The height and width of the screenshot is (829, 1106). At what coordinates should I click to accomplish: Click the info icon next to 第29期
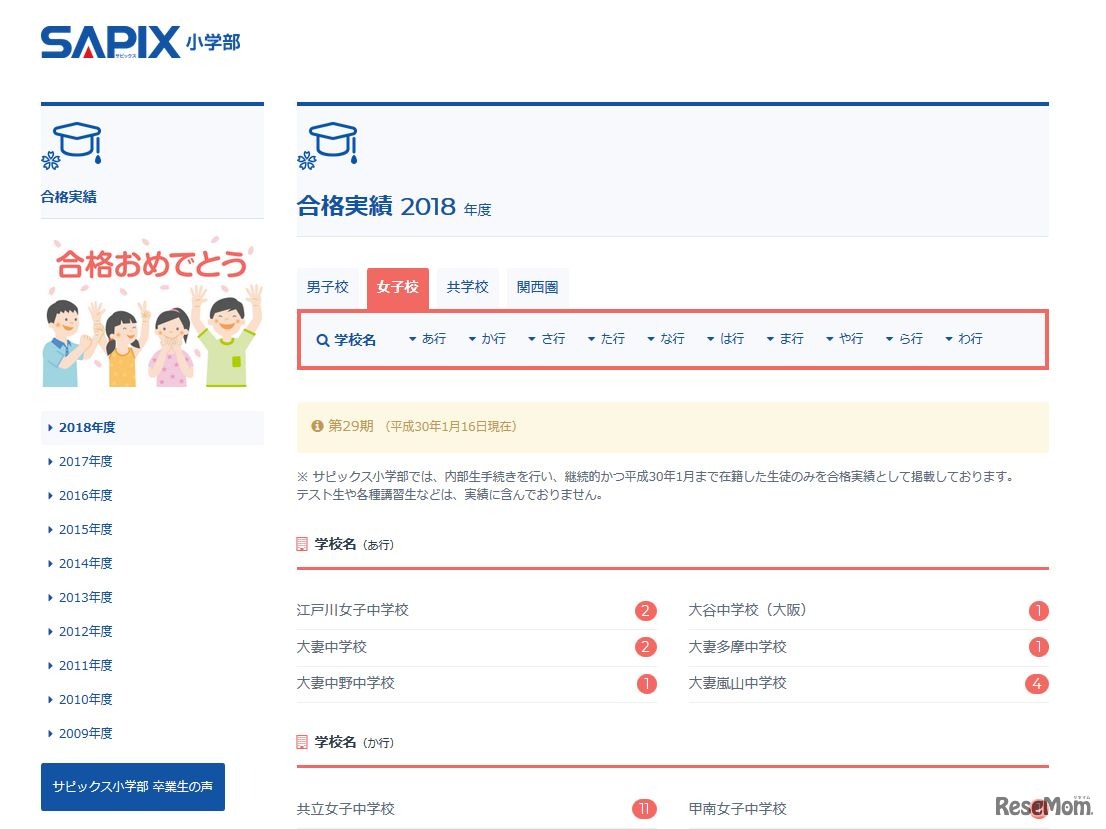coord(317,425)
